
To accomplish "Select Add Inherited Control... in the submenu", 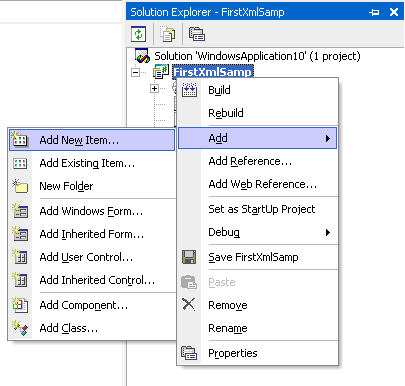I will 92,280.
